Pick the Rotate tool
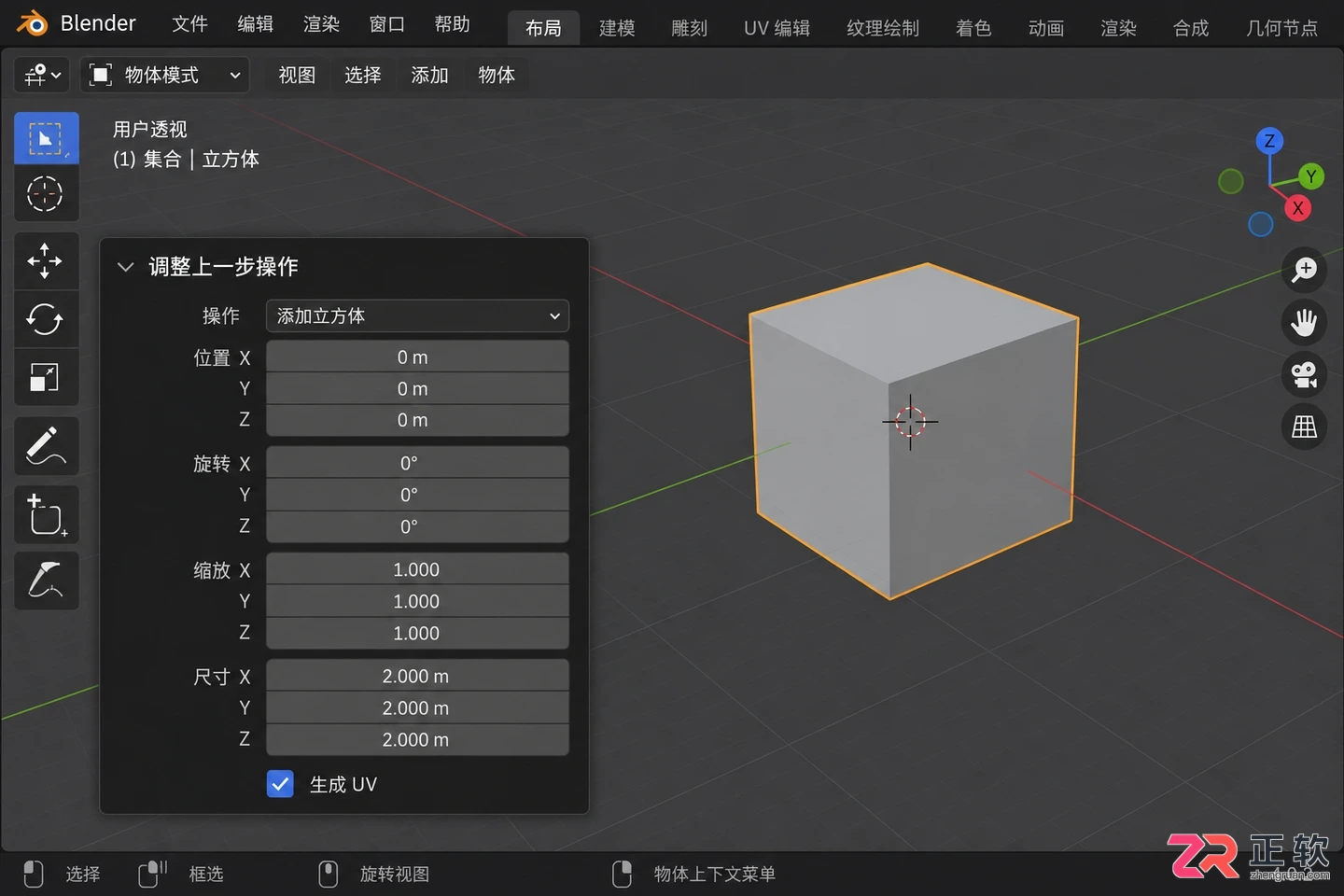Image resolution: width=1344 pixels, height=896 pixels. click(x=46, y=319)
